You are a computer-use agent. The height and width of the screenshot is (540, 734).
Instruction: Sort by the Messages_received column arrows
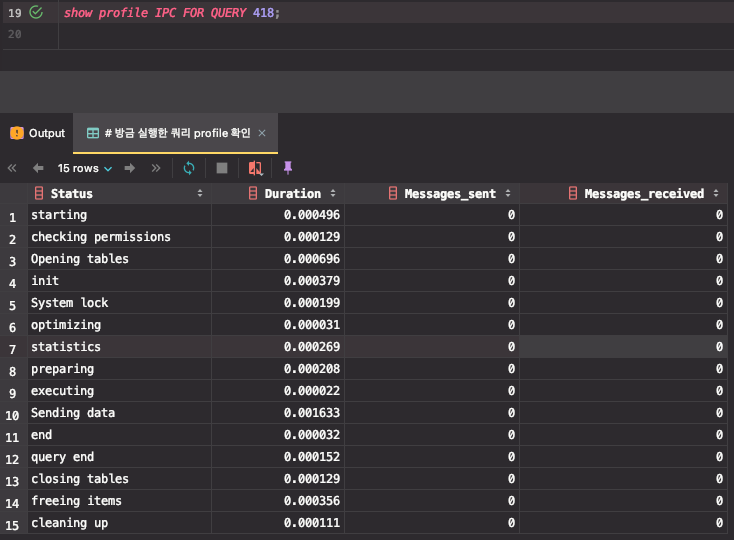tap(716, 193)
